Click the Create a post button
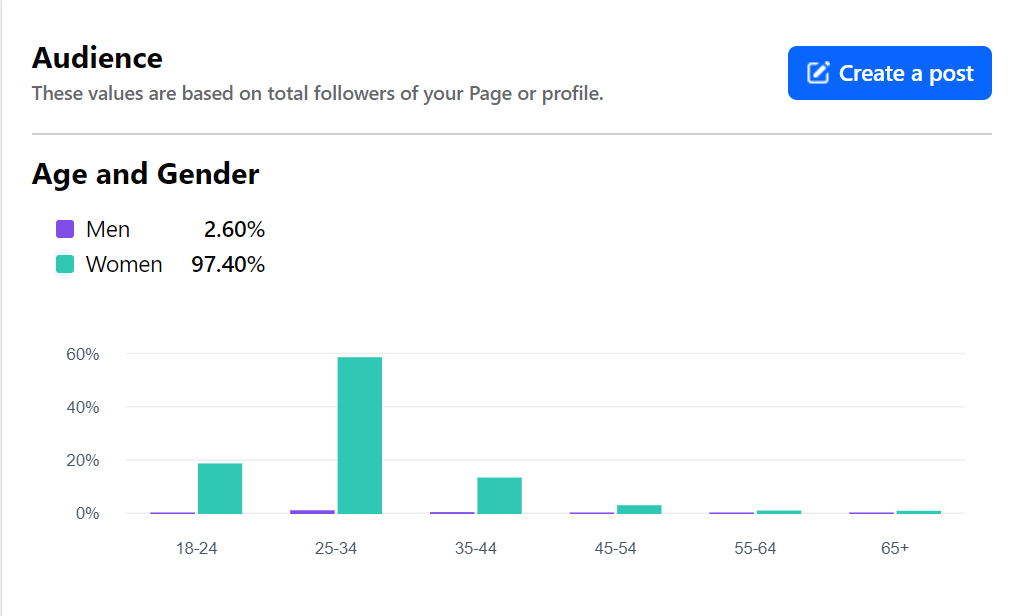Image resolution: width=1018 pixels, height=616 pixels. point(889,73)
